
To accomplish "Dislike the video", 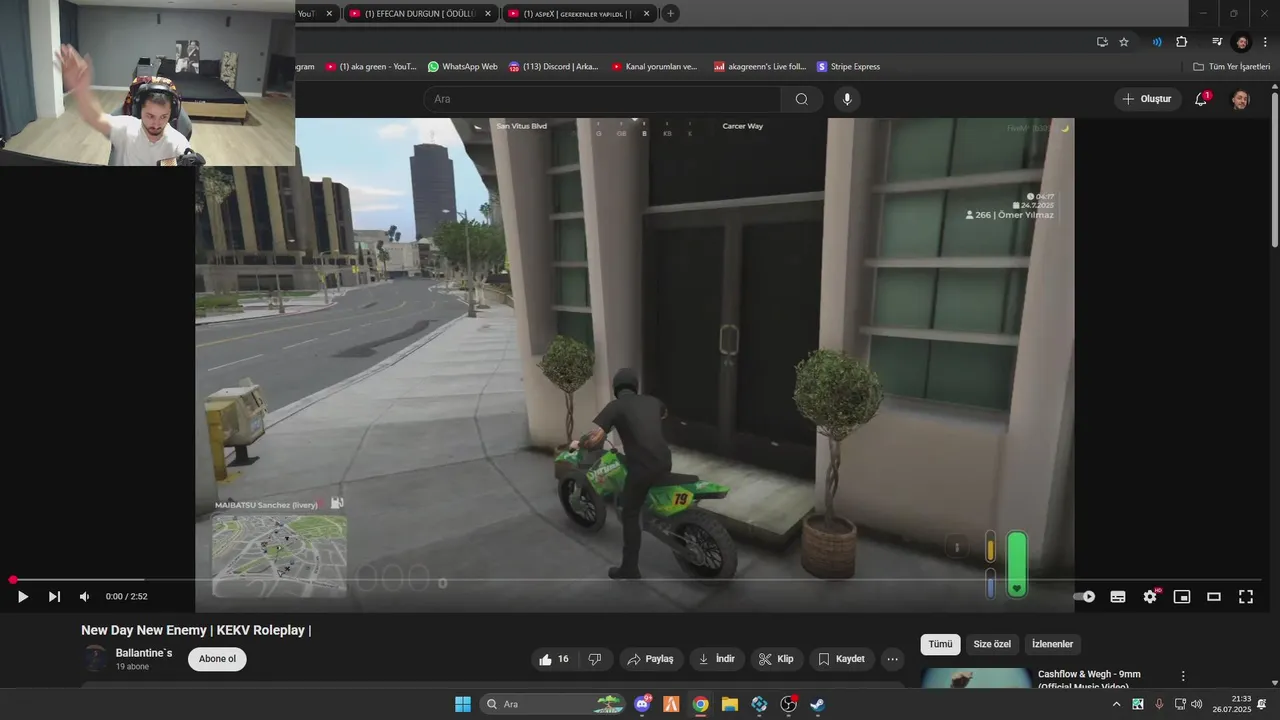I will [595, 659].
